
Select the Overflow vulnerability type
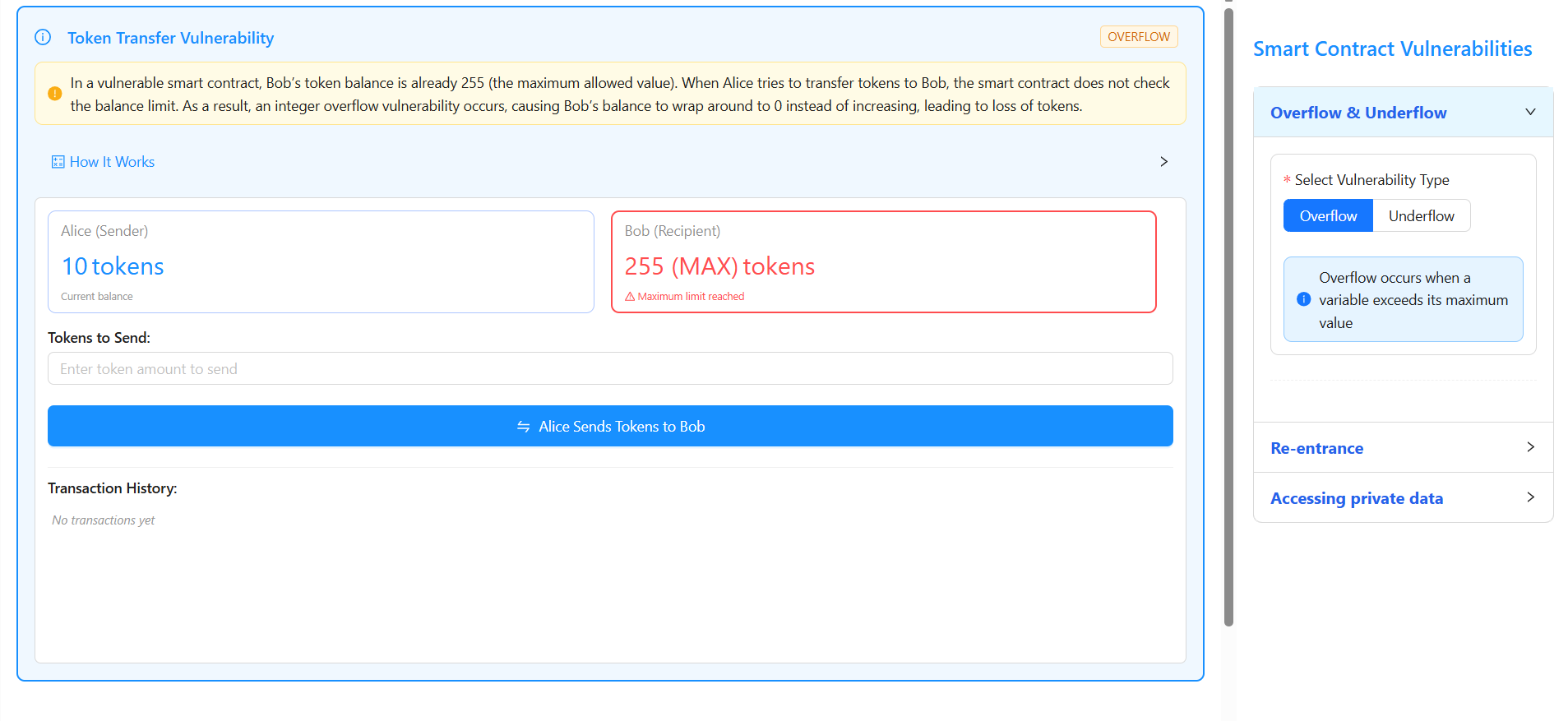1327,216
